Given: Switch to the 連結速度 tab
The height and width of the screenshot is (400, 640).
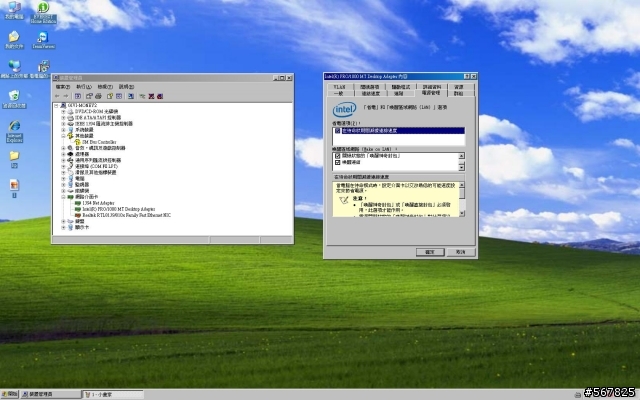Looking at the screenshot, I should pyautogui.click(x=371, y=93).
